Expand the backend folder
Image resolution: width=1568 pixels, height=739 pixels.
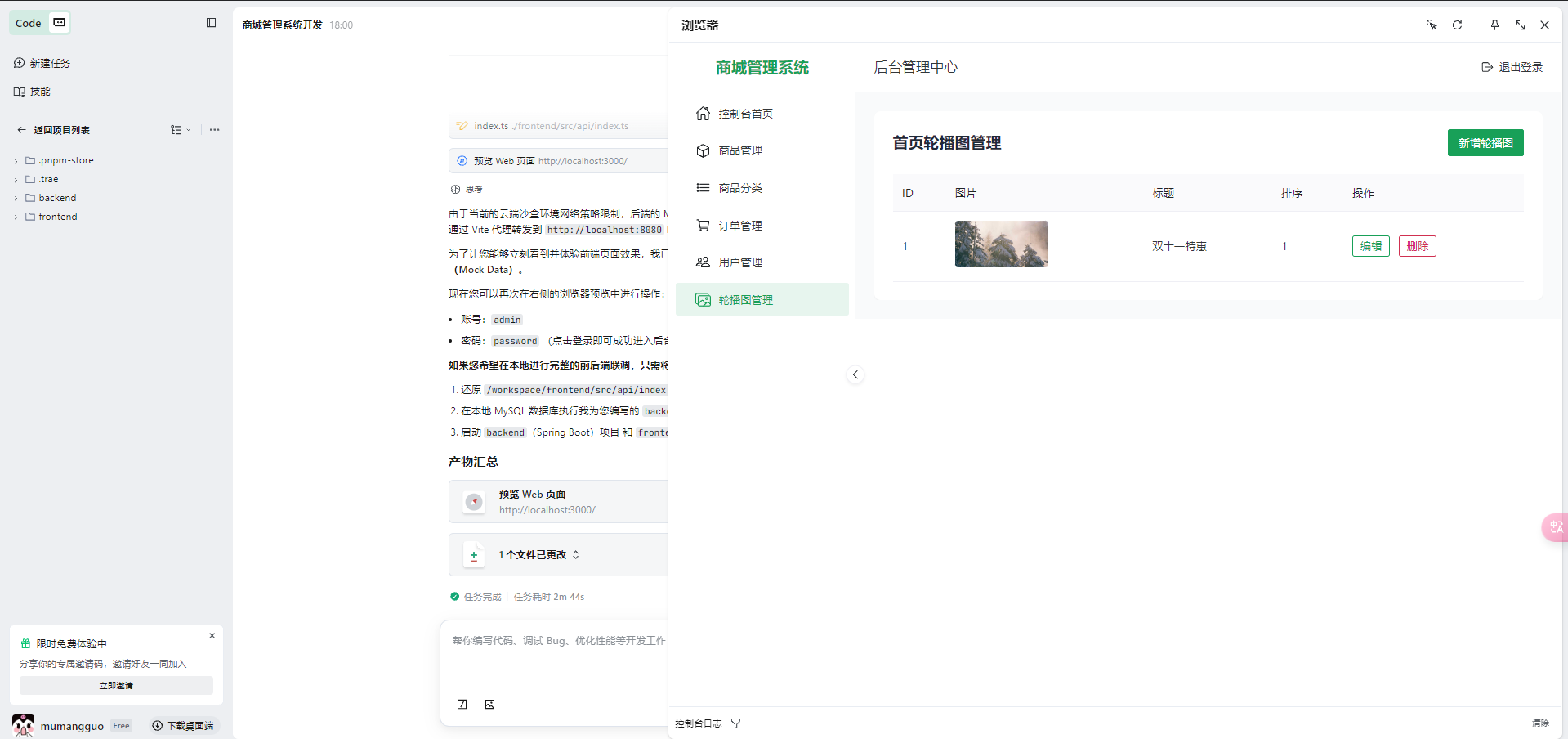click(56, 198)
